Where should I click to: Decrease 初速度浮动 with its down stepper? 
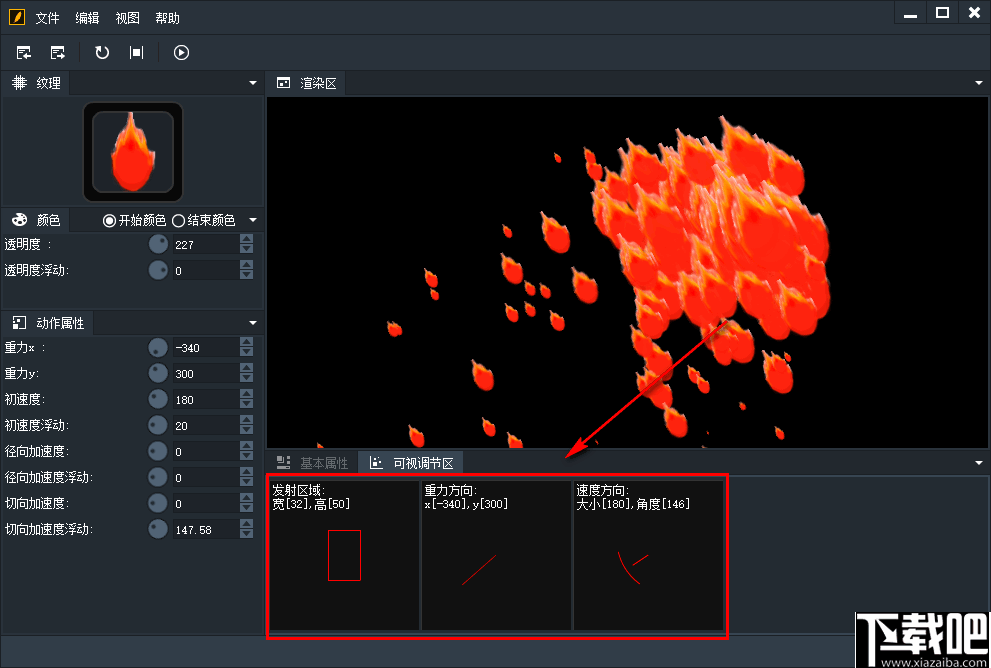(x=246, y=430)
